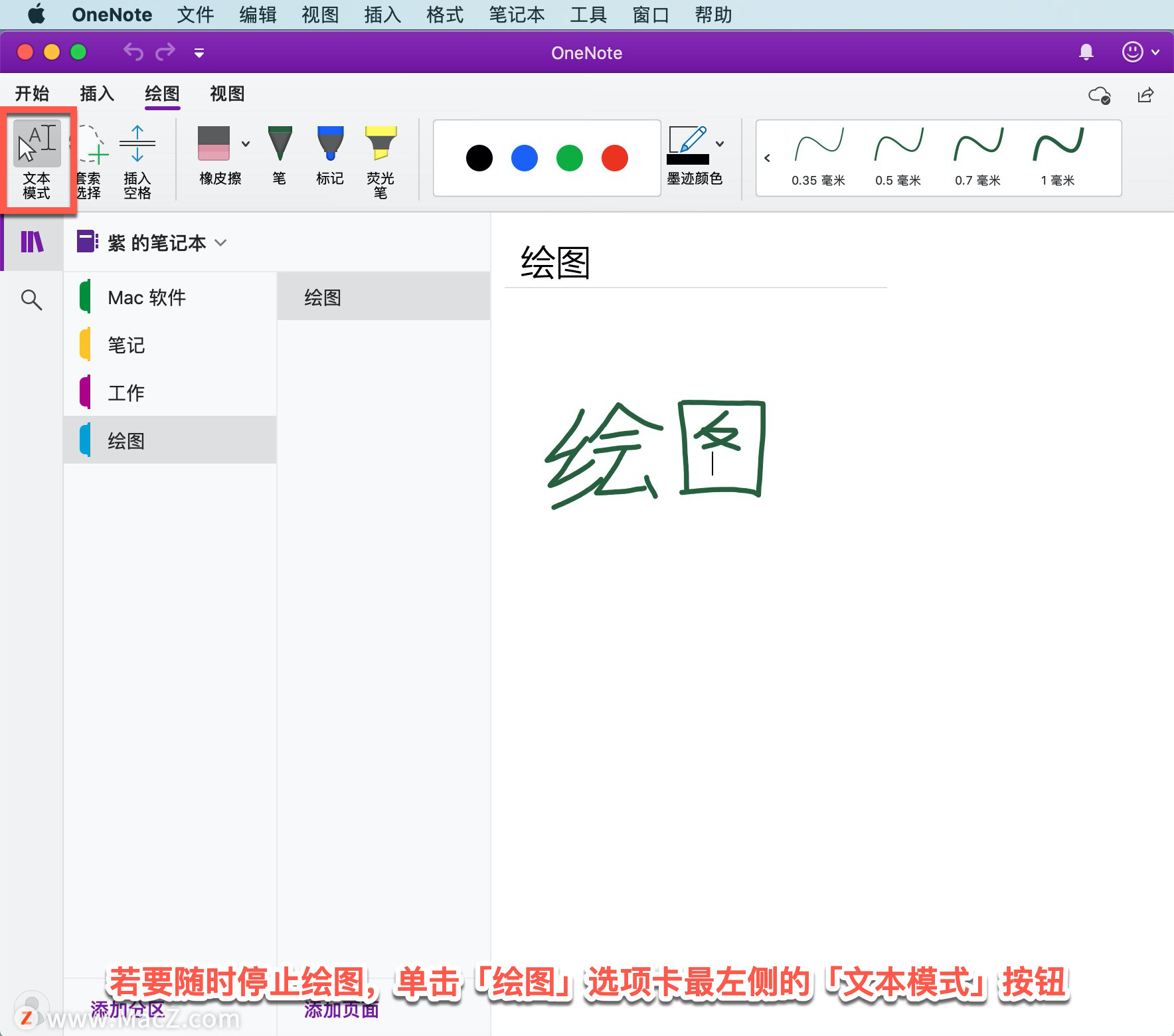The image size is (1174, 1036).
Task: Open the 帮助 menu
Action: coord(713,15)
